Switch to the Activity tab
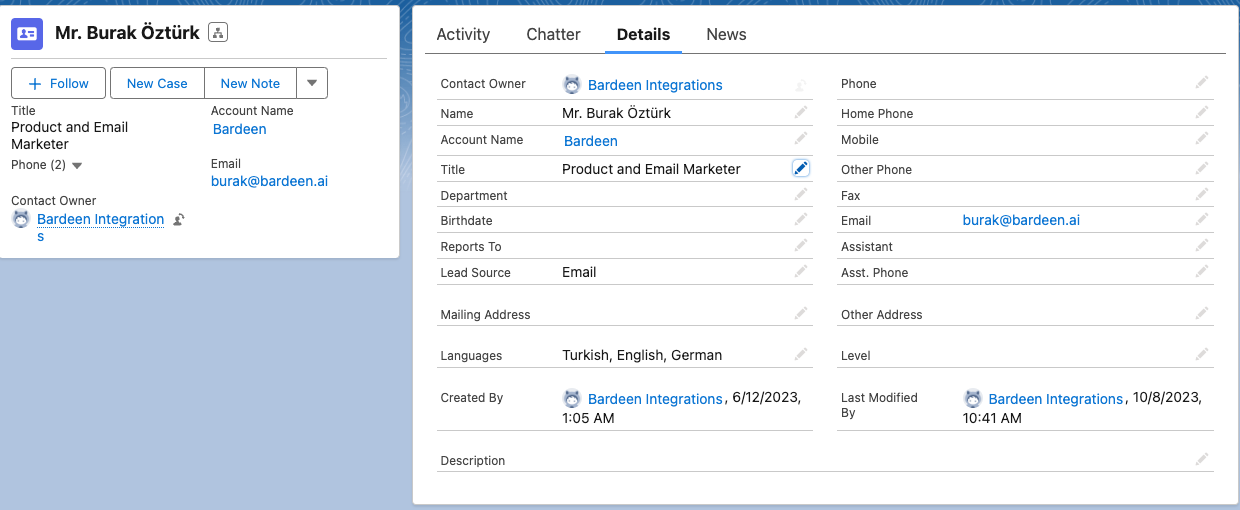The width and height of the screenshot is (1240, 510). click(463, 34)
